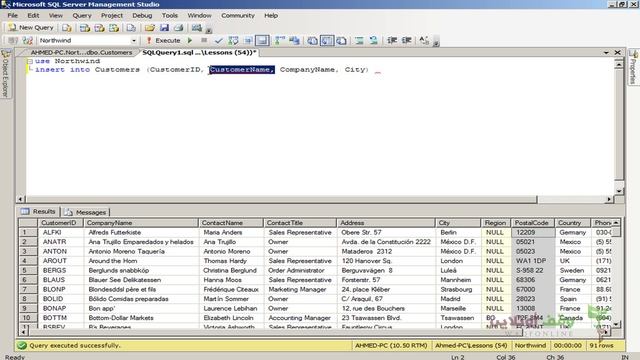
Task: Select the ALFKI customer ID cell
Action: pos(61,232)
